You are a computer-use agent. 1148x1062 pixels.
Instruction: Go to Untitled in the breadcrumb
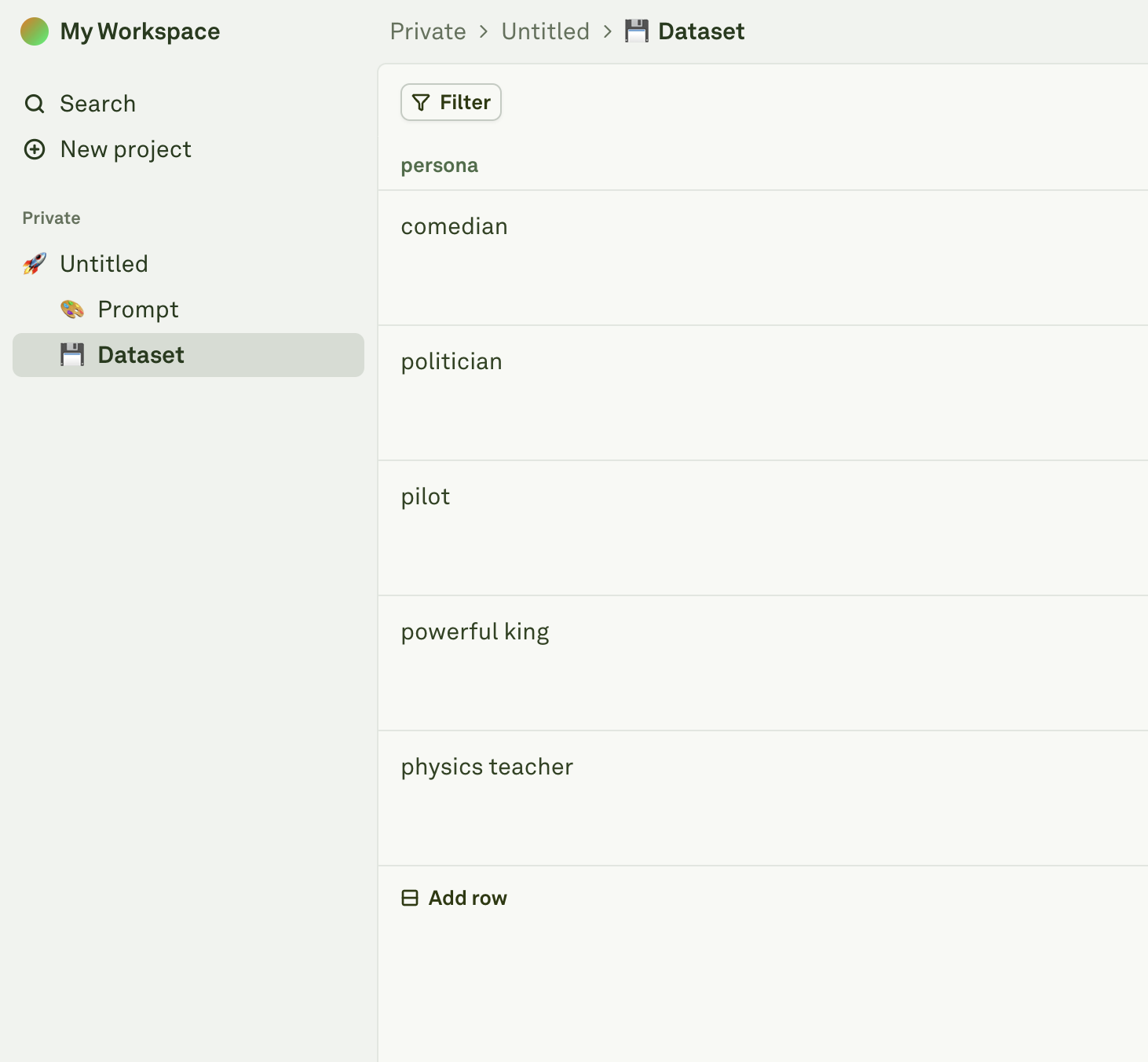click(546, 31)
